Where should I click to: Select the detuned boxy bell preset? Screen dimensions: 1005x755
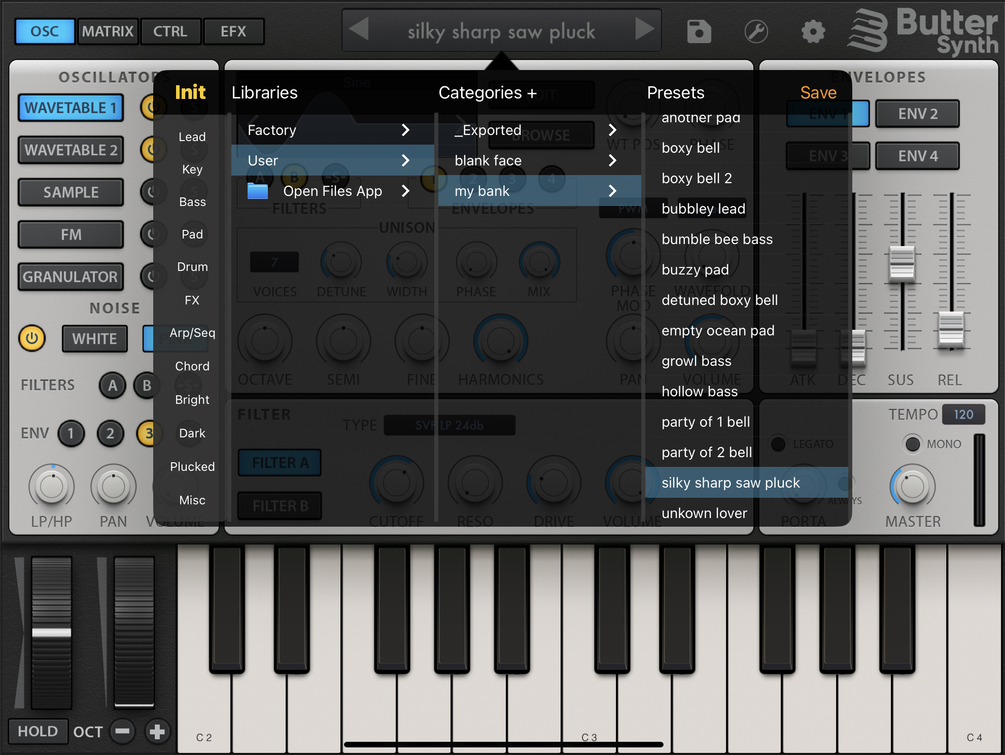(746, 300)
